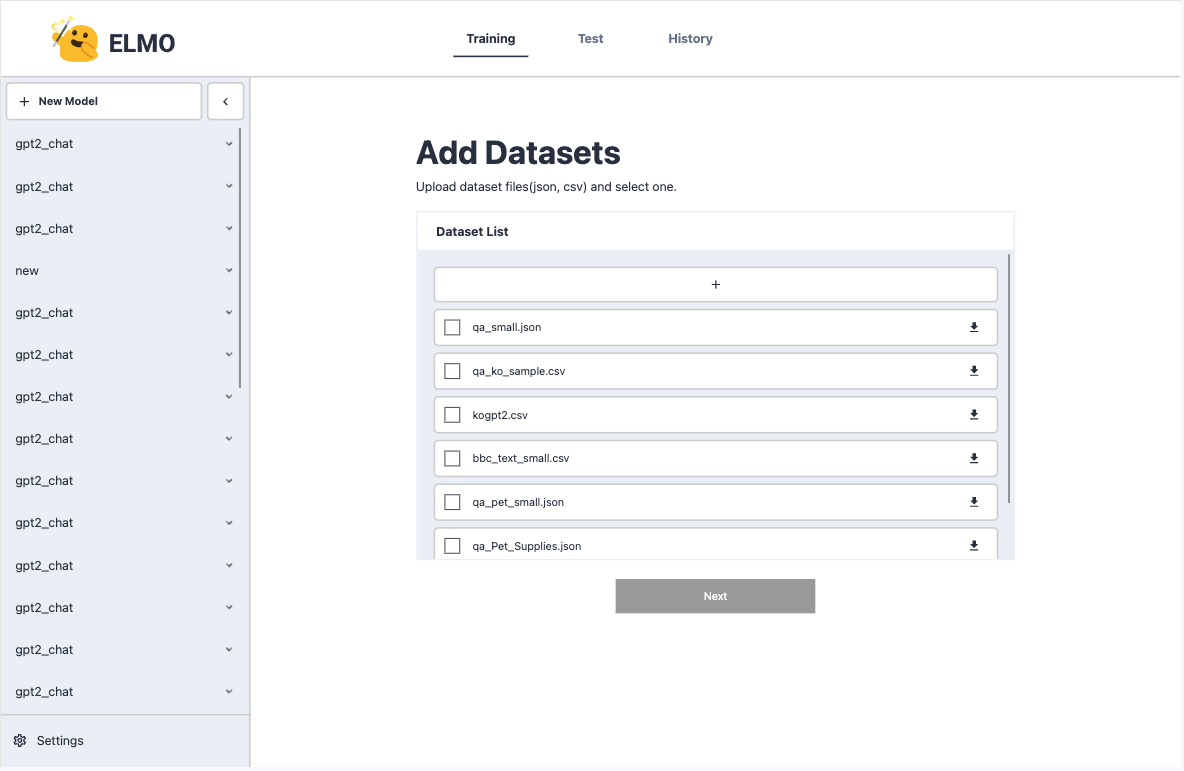1184x771 pixels.
Task: Go to the History tab
Action: [690, 39]
